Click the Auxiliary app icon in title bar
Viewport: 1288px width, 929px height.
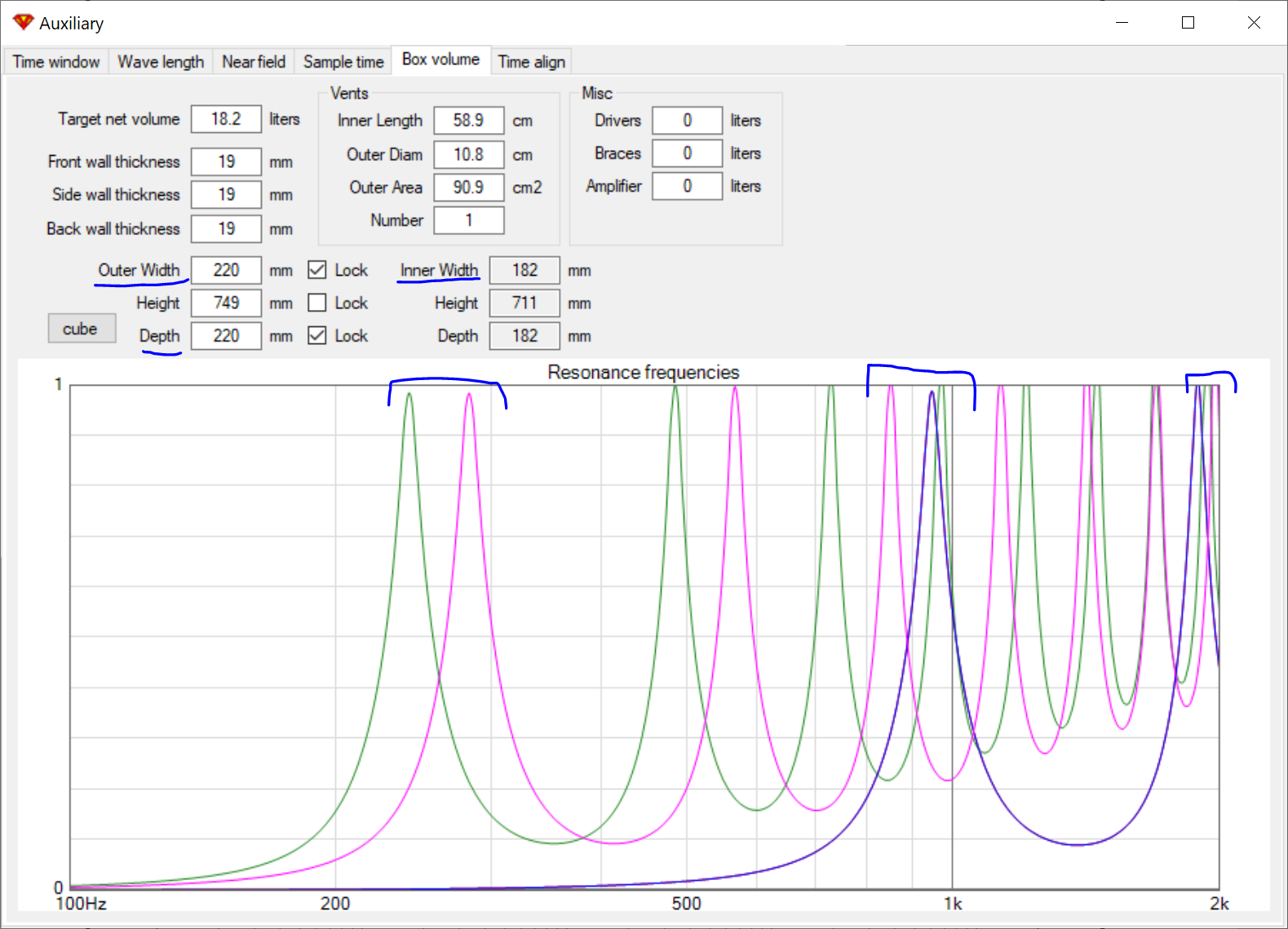[x=23, y=23]
